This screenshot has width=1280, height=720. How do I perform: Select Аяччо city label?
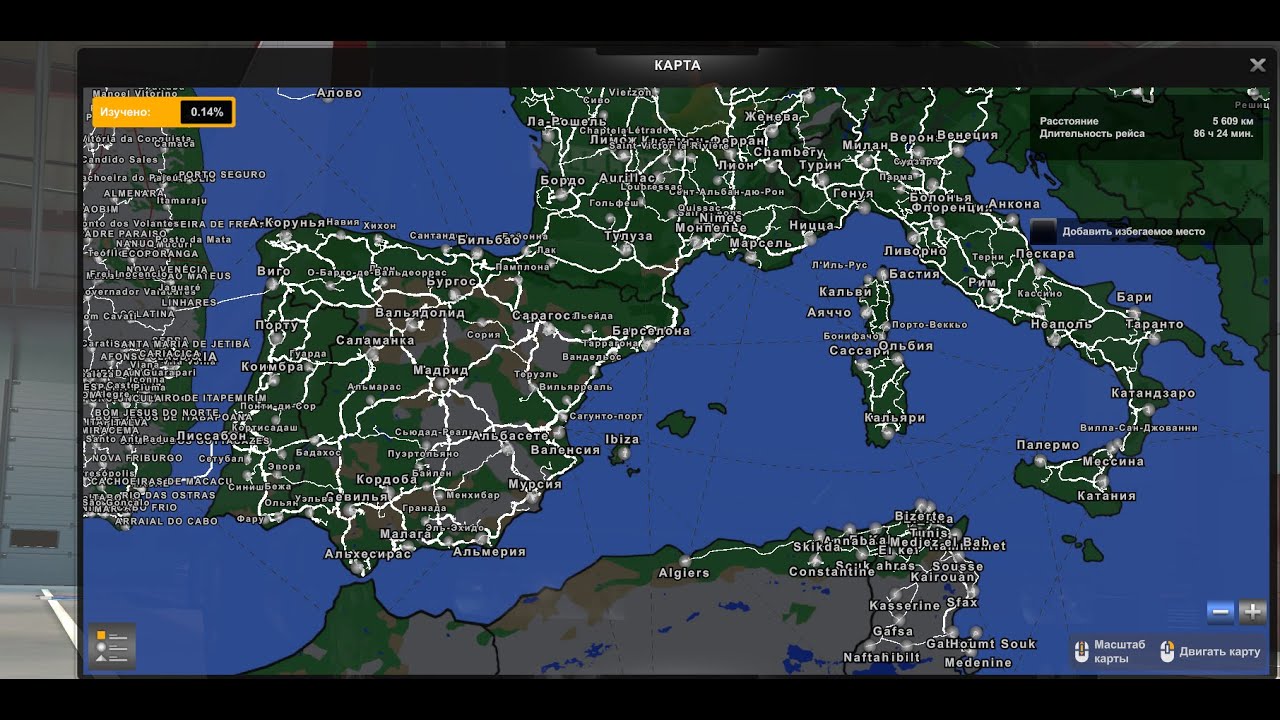tap(829, 313)
